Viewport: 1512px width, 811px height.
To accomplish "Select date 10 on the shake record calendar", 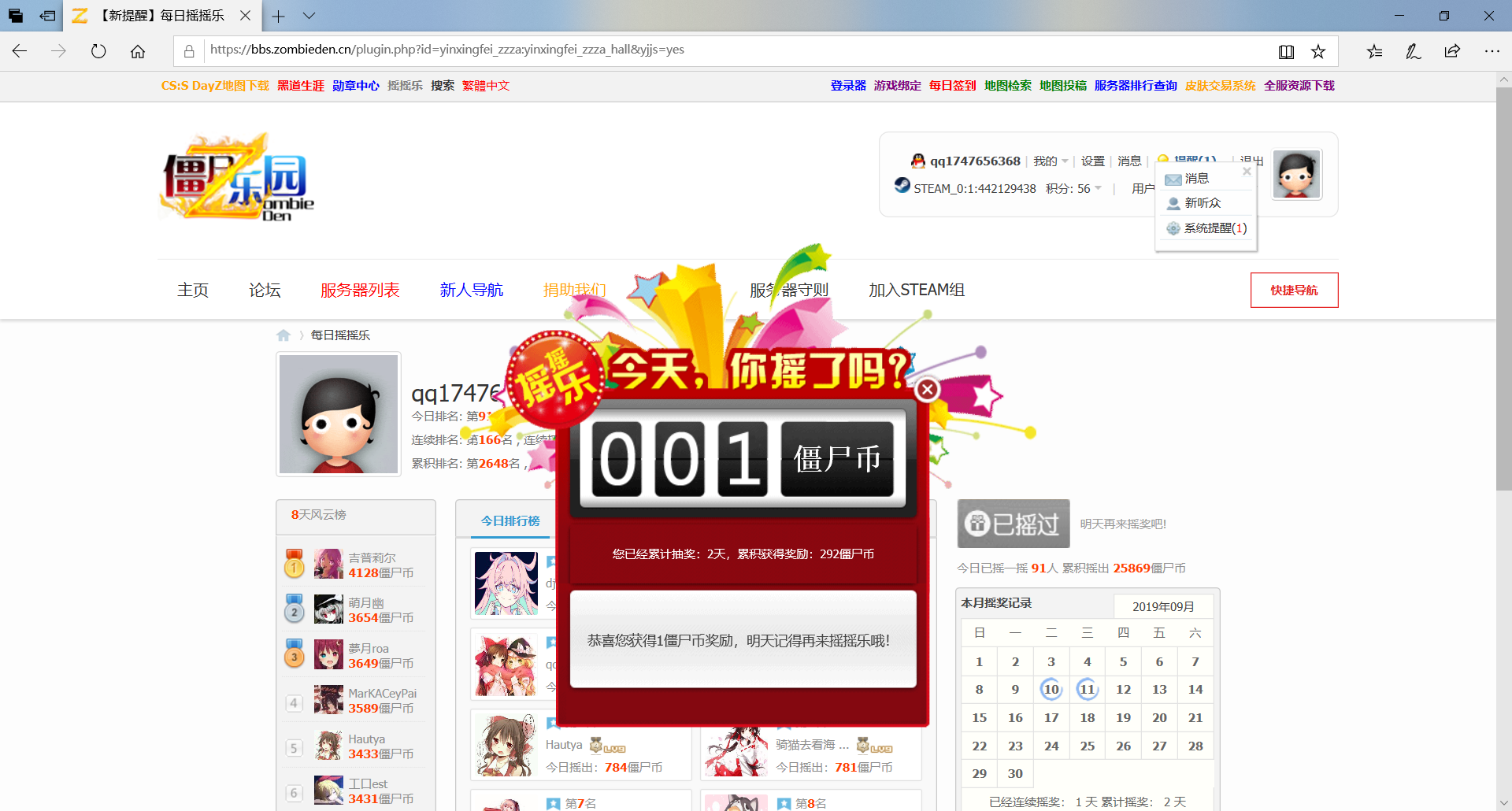I will tap(1051, 689).
